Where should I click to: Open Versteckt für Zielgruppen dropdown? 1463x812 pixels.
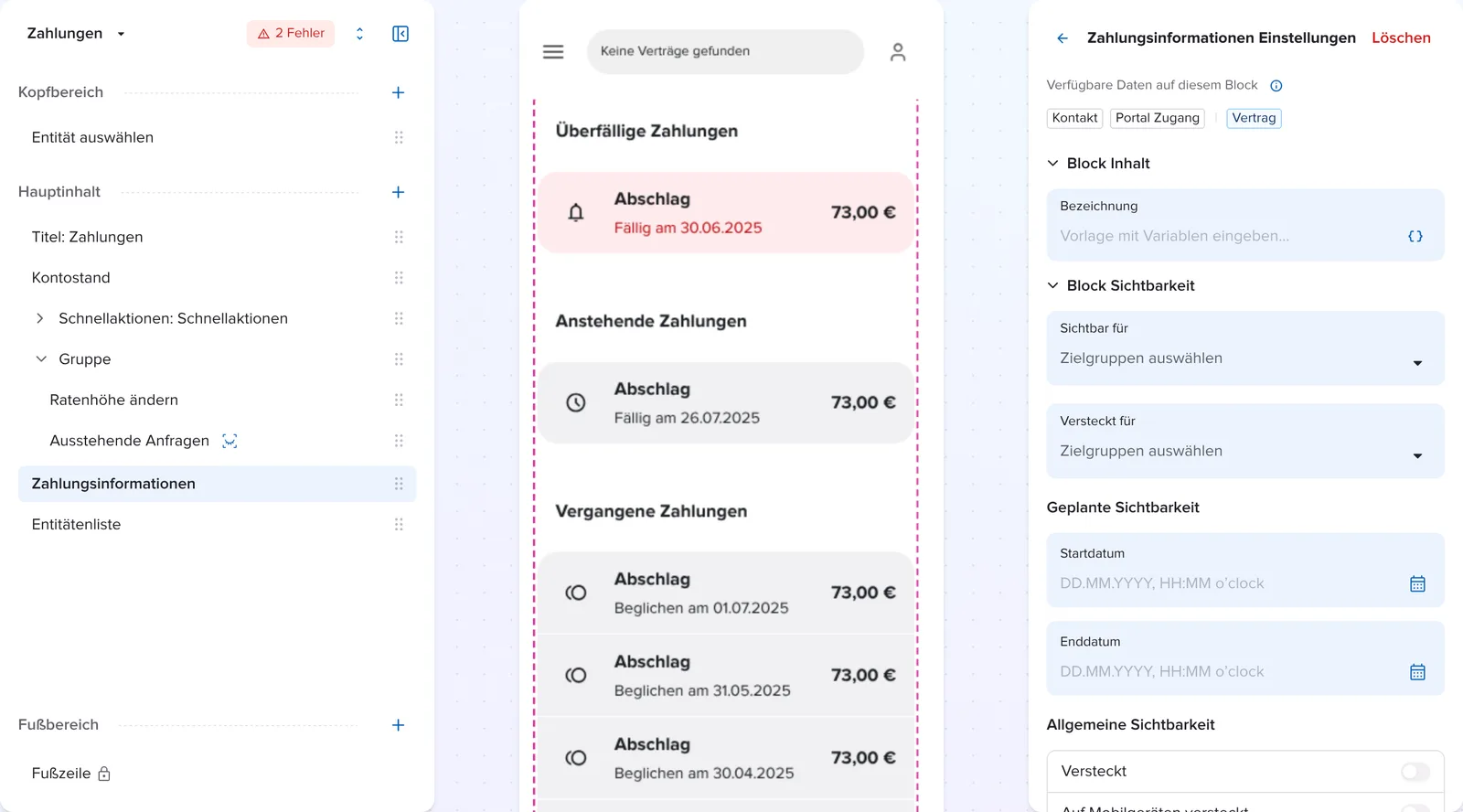(x=1245, y=442)
